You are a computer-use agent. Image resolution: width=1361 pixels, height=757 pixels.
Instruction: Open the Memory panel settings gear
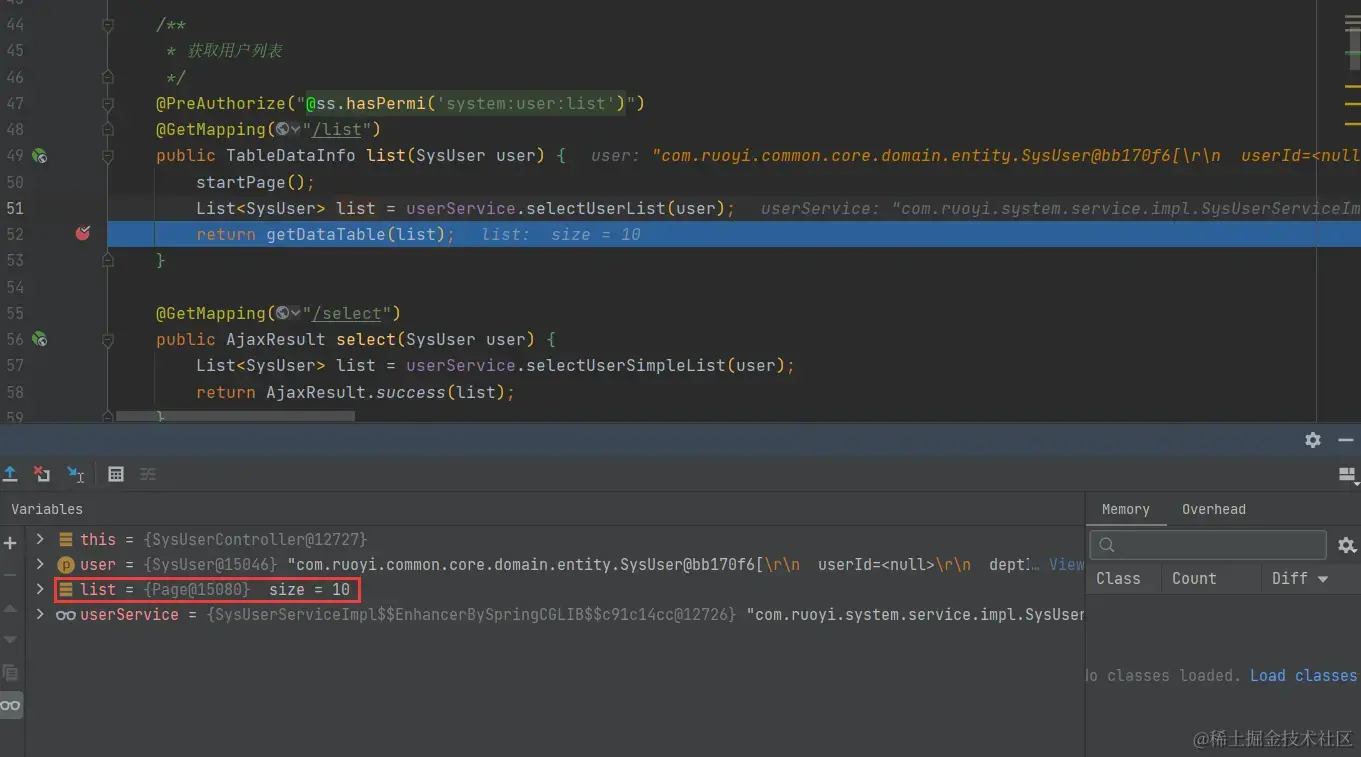pos(1347,545)
